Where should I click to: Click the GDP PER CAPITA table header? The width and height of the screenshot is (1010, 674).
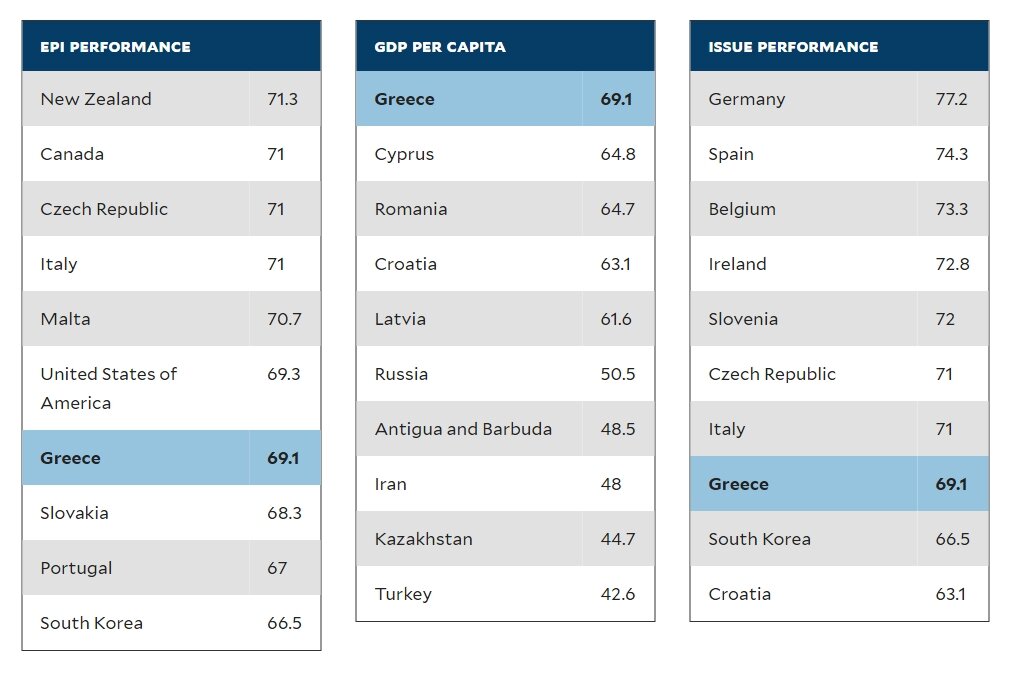[x=505, y=46]
